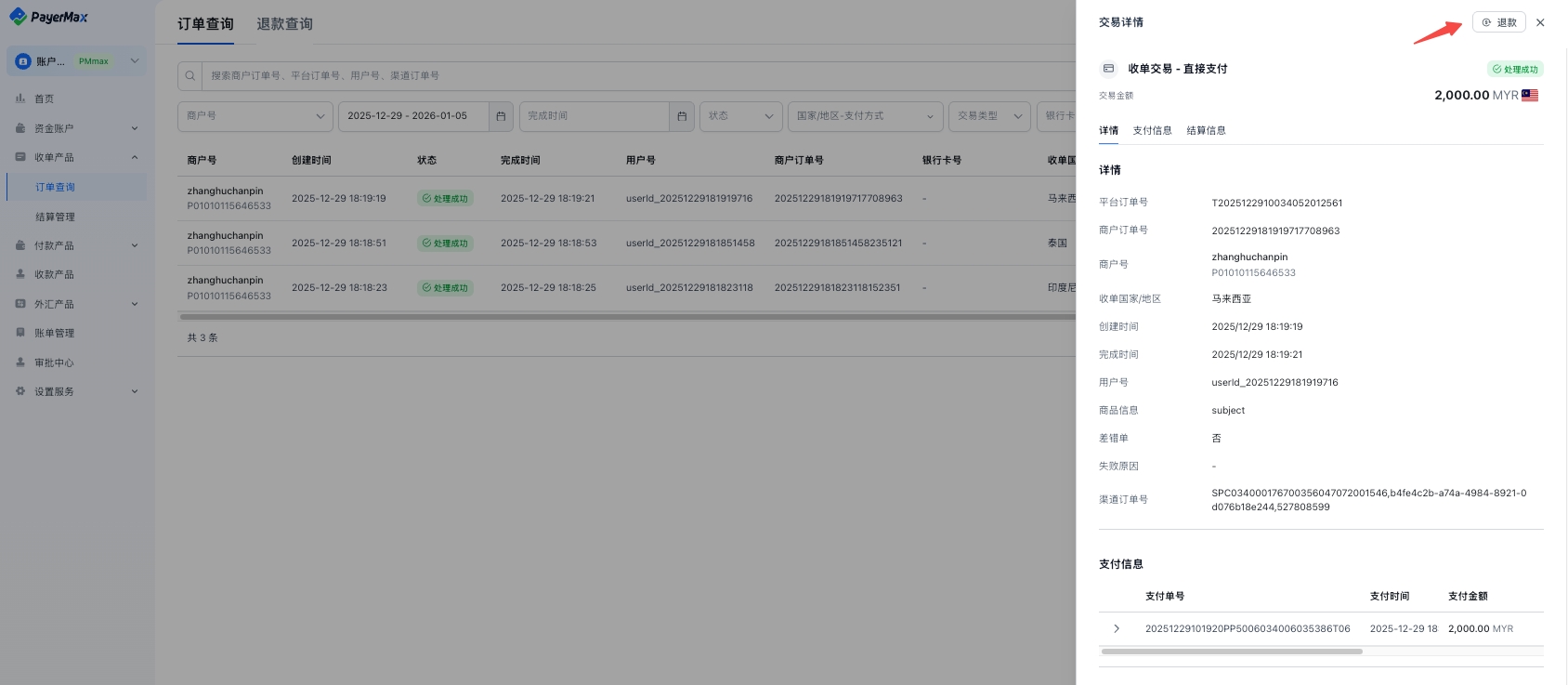Viewport: 1568px width, 685px height.
Task: Click order number 20251229181919717708963 in table
Action: (839, 198)
